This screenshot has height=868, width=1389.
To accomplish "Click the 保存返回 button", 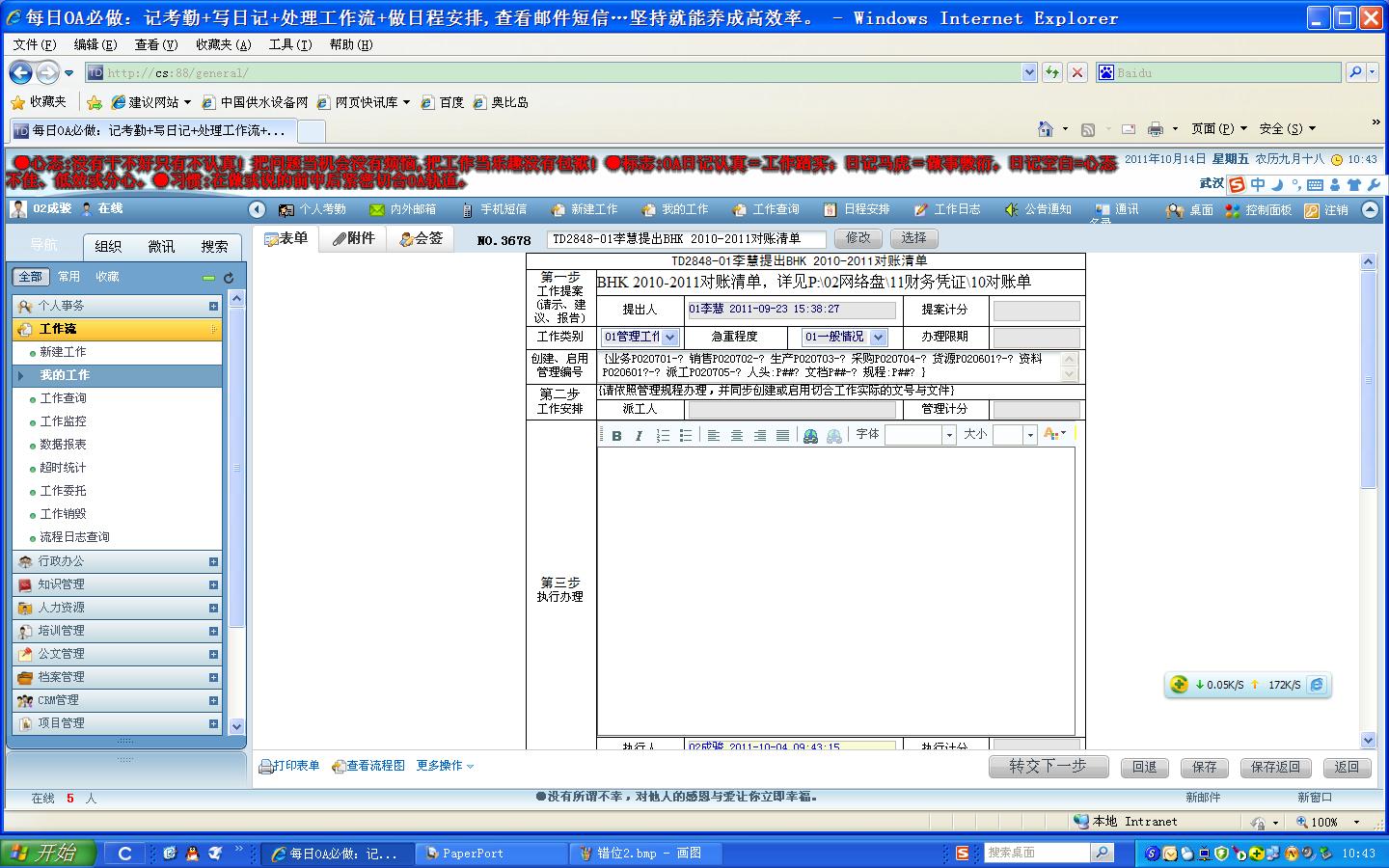I will coord(1276,767).
